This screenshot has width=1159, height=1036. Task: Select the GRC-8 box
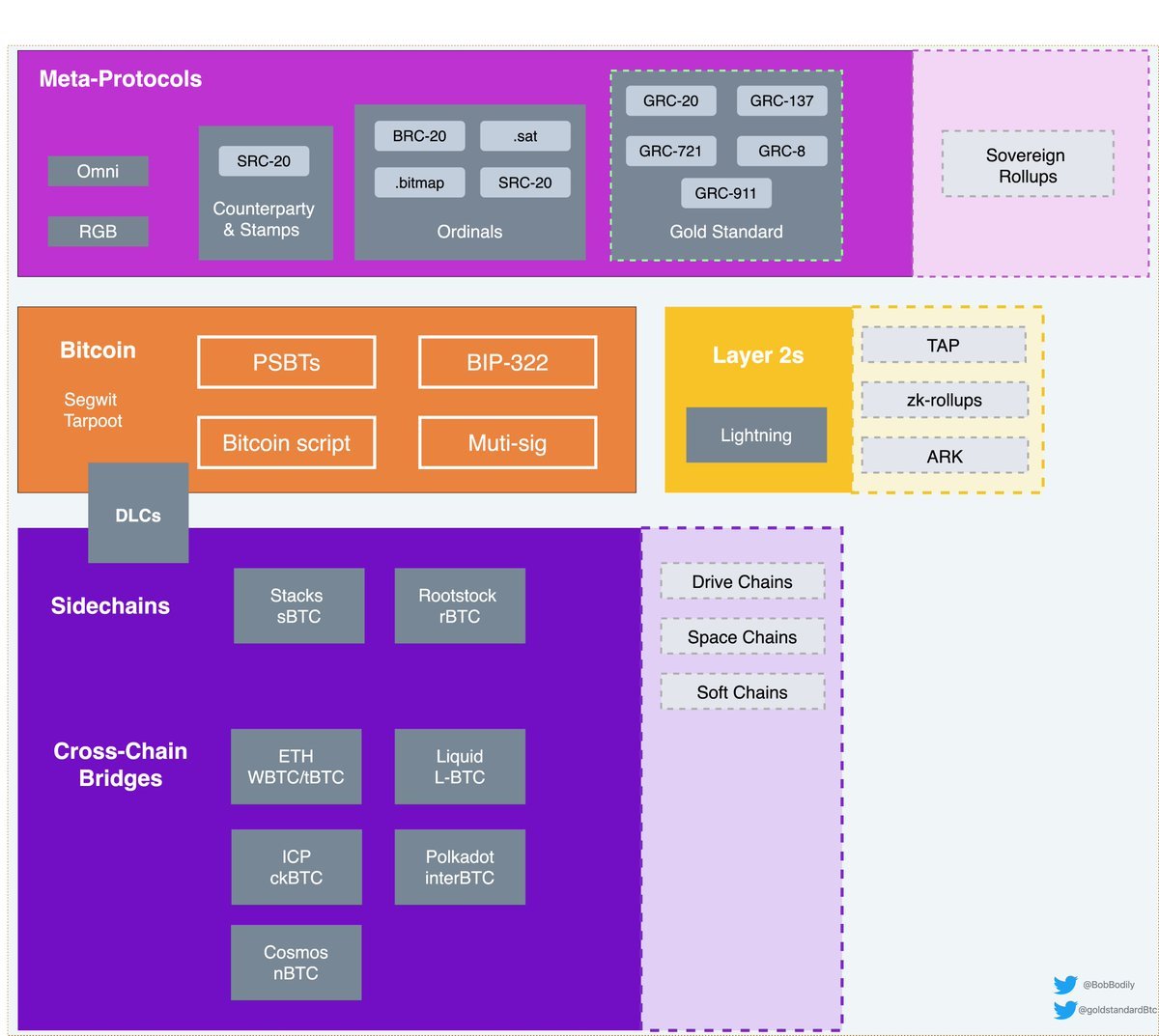tap(781, 151)
